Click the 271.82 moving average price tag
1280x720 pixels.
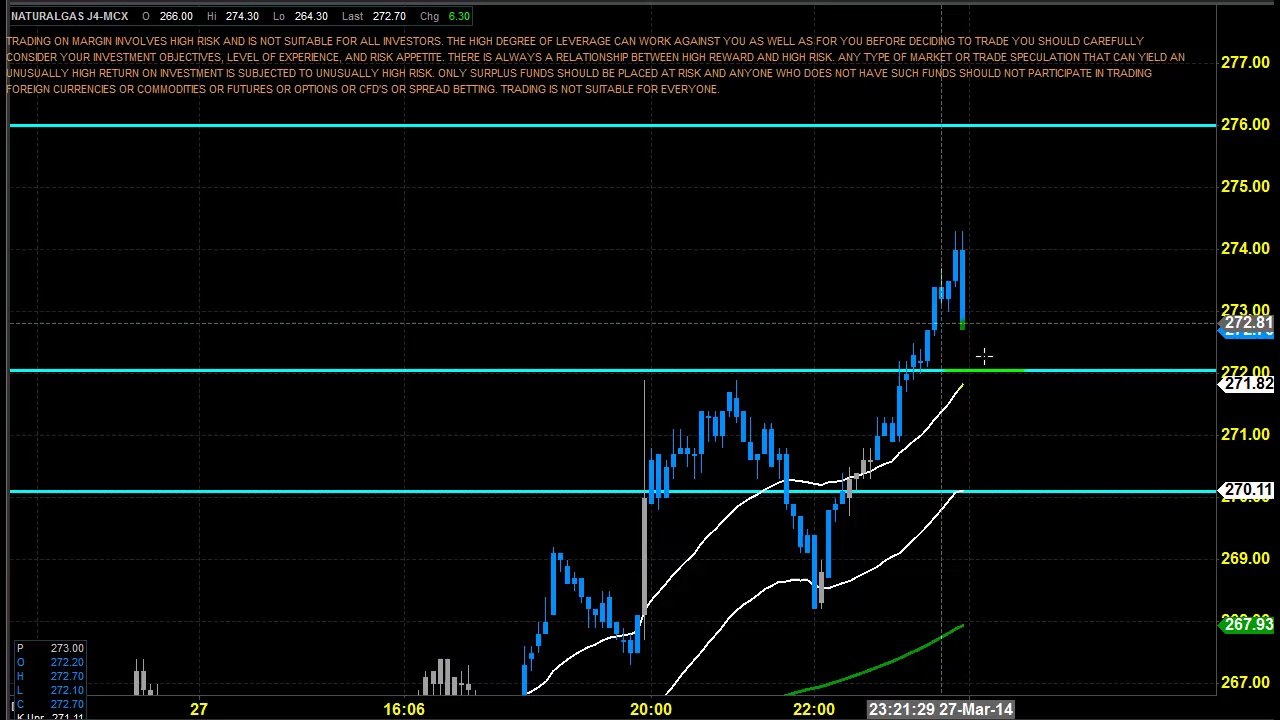(x=1248, y=384)
